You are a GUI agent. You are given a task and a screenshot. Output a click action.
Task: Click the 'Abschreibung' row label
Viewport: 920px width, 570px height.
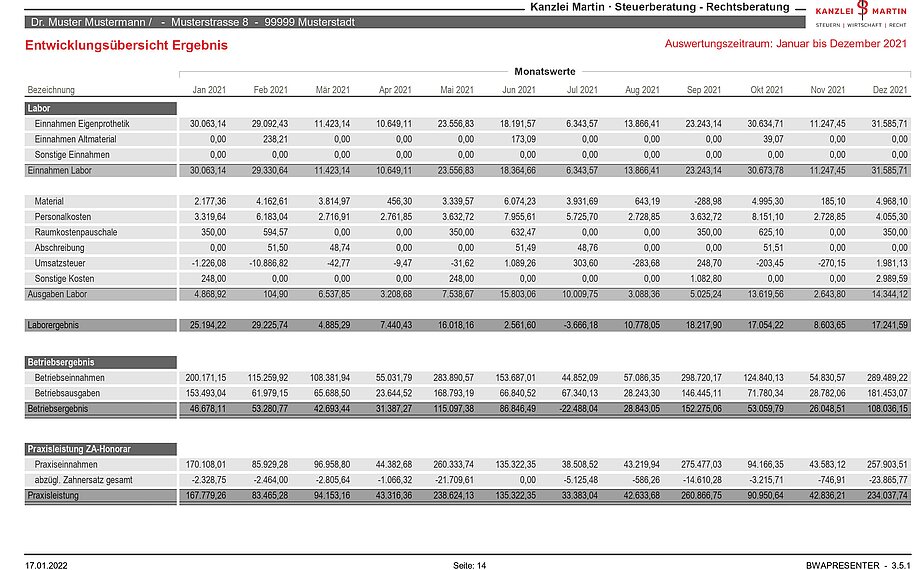click(x=59, y=248)
